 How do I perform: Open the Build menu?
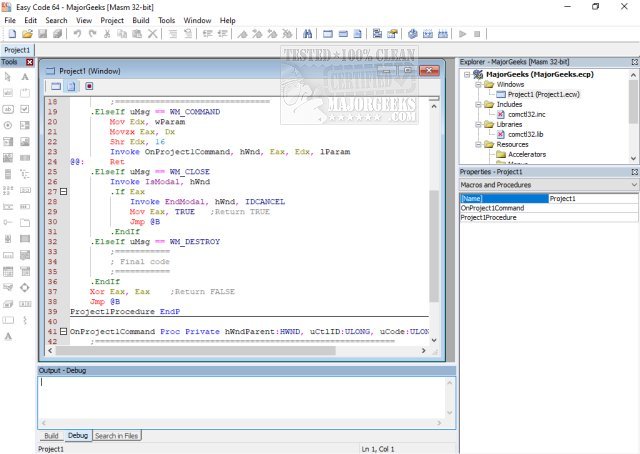tap(141, 20)
